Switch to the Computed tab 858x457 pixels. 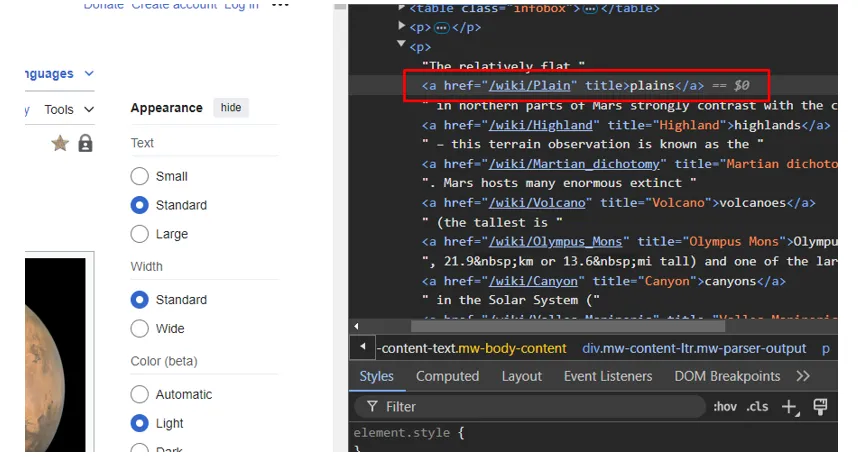coord(447,376)
